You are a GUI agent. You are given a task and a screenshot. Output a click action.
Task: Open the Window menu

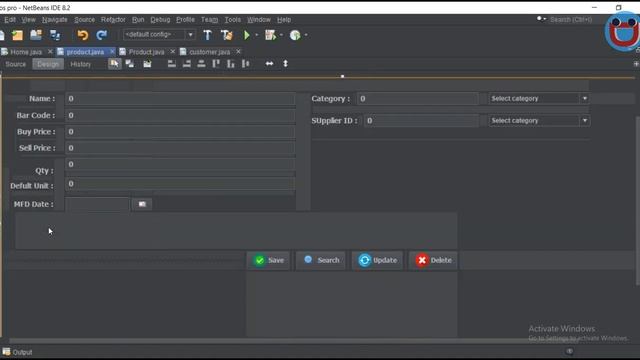click(x=259, y=20)
